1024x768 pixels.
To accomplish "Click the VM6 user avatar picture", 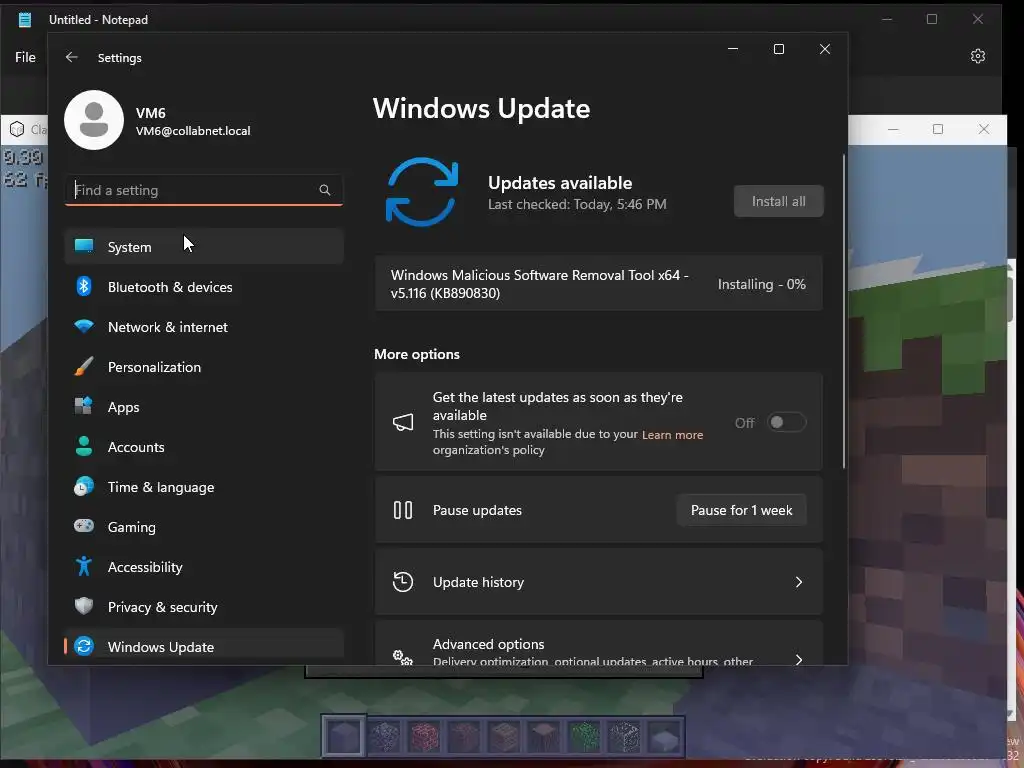I will 94,120.
